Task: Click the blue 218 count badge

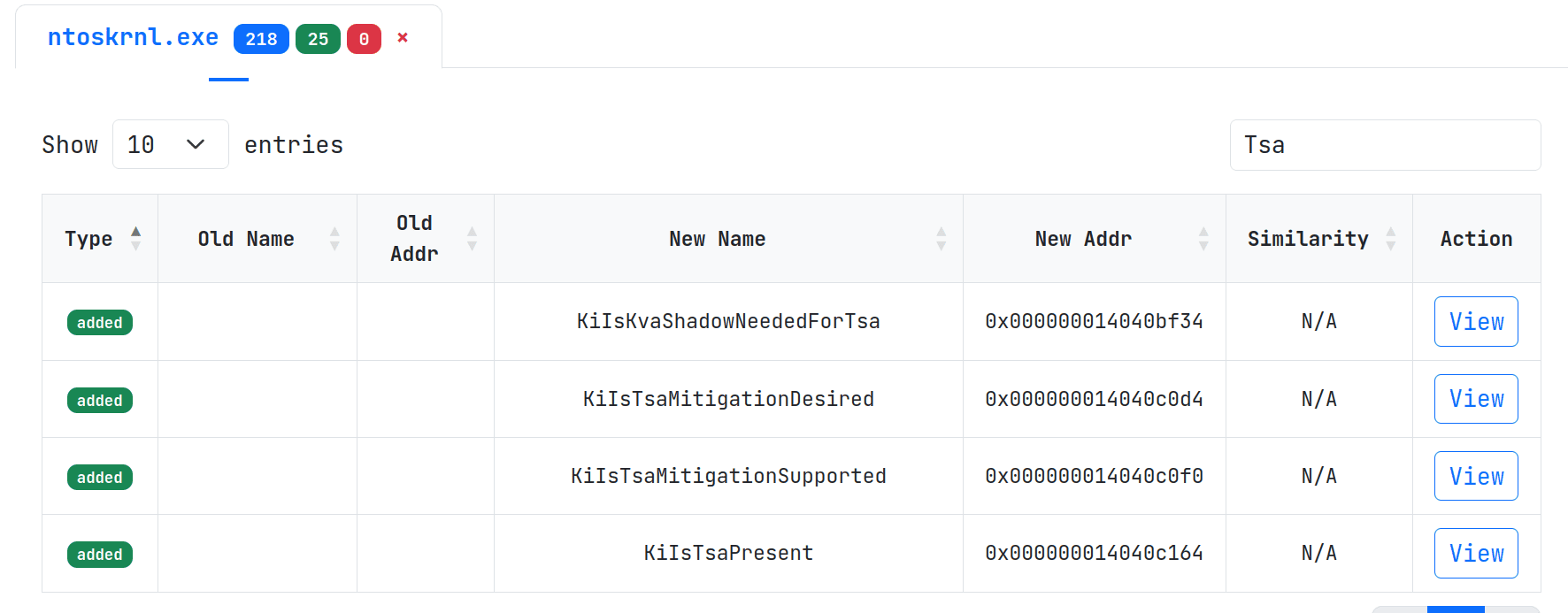Action: point(261,39)
